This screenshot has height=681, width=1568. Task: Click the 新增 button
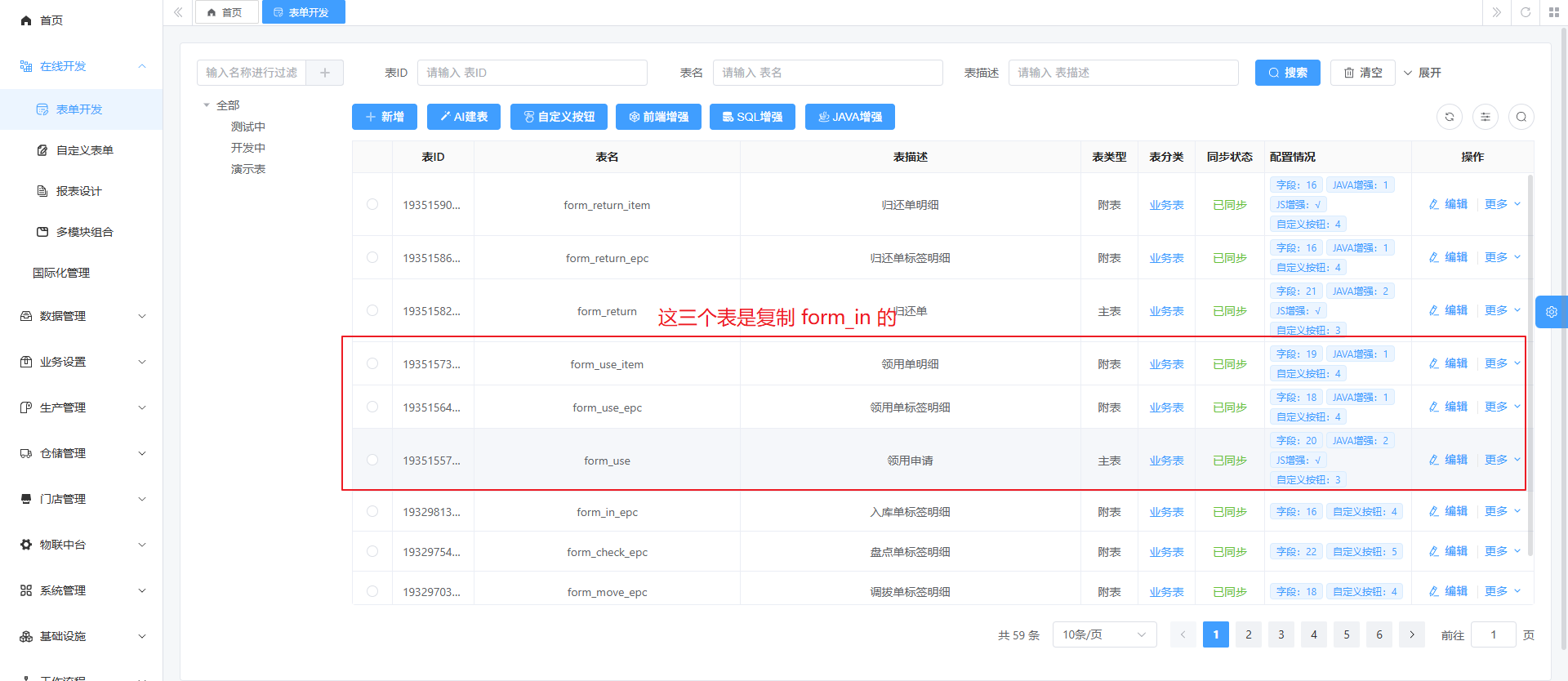(x=385, y=117)
